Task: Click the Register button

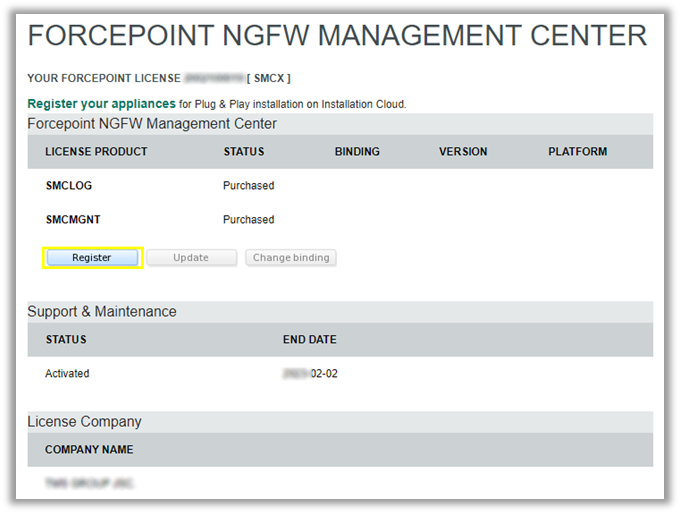Action: coord(92,258)
